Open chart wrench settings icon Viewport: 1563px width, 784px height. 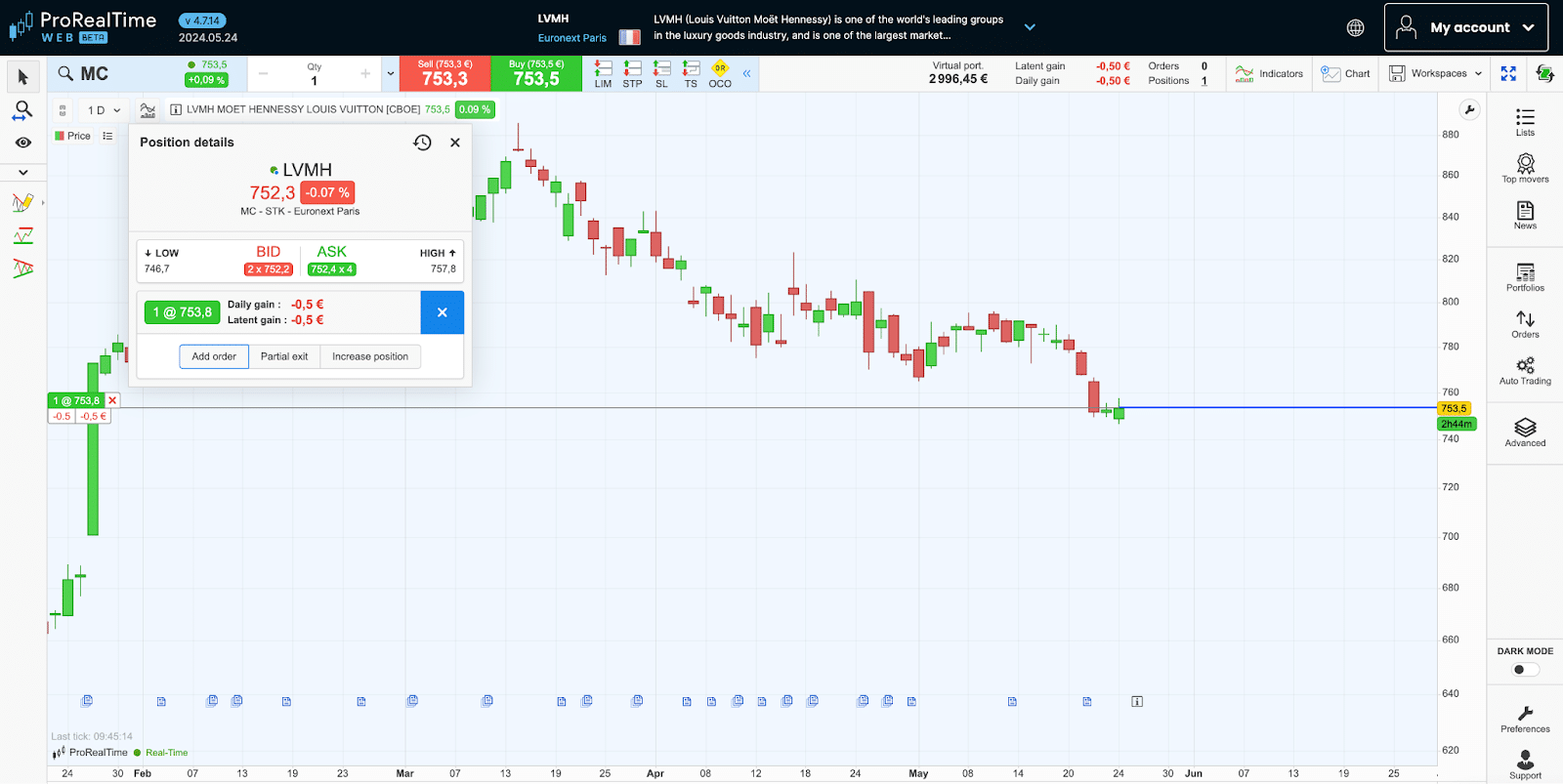point(1469,109)
